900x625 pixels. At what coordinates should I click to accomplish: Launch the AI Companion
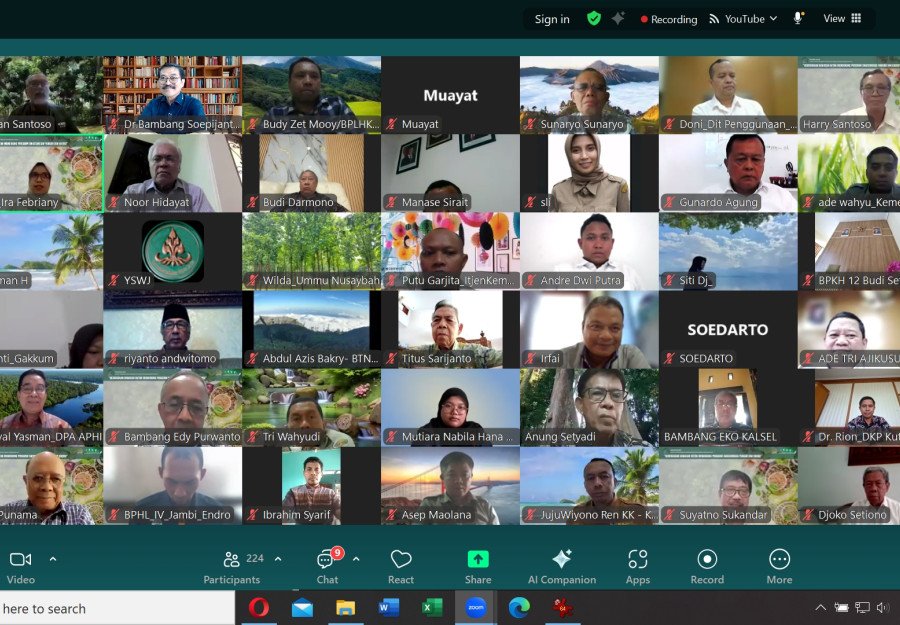tap(561, 566)
